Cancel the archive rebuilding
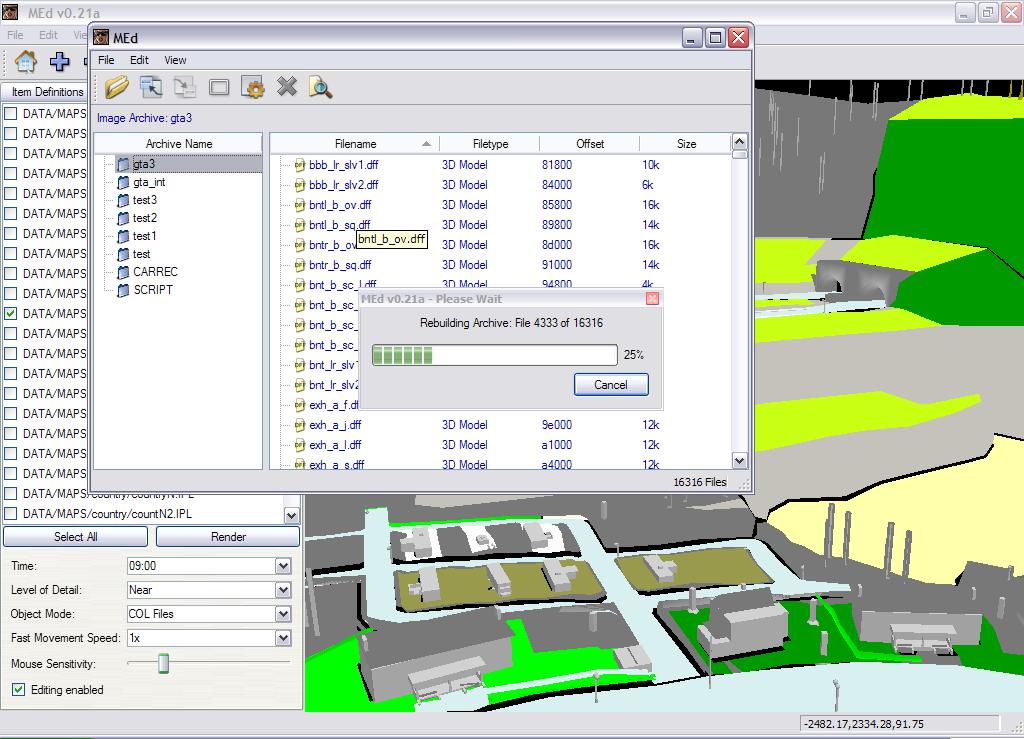This screenshot has width=1024, height=739. click(611, 385)
